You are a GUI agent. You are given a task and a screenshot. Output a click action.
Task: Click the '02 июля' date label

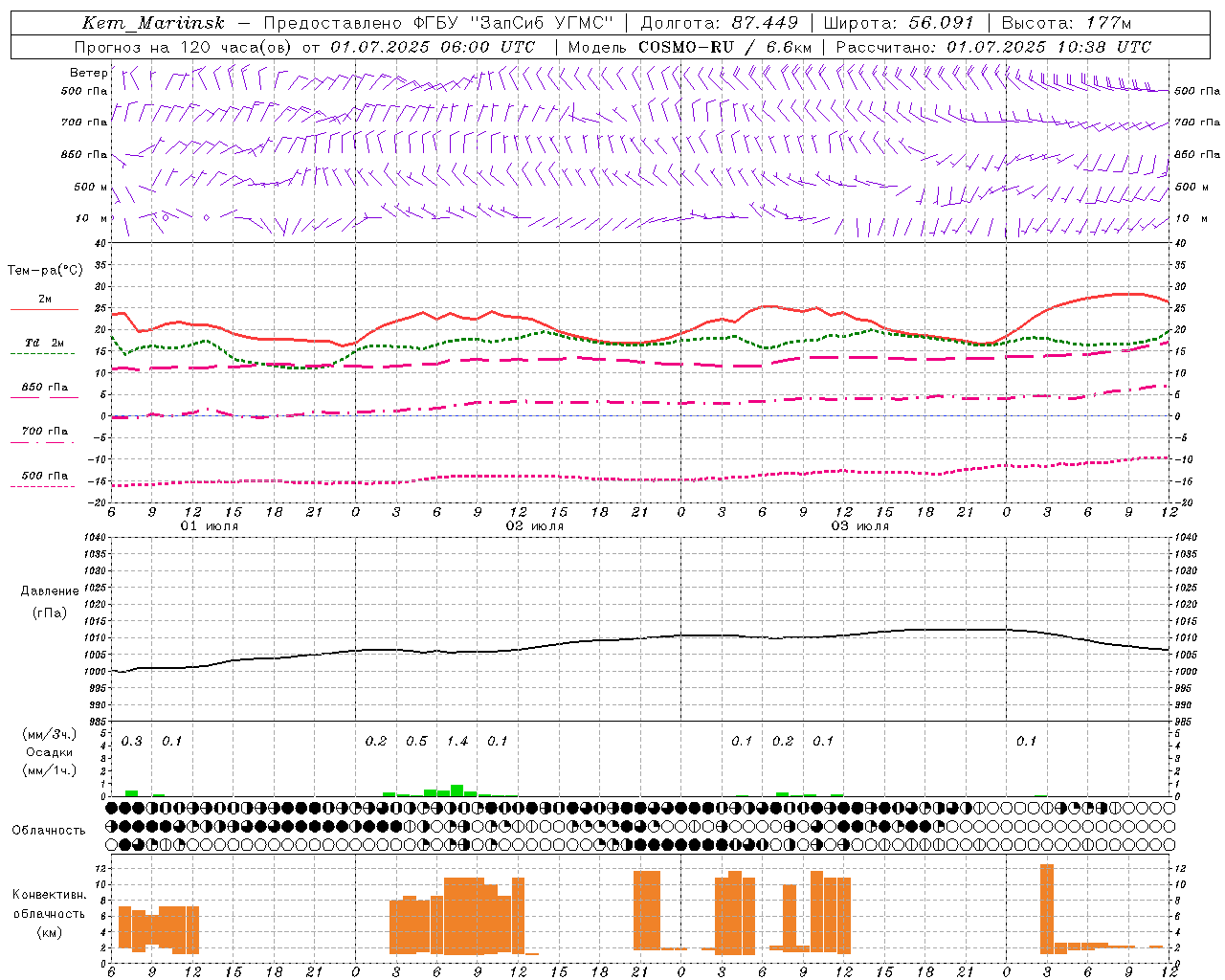(x=535, y=526)
